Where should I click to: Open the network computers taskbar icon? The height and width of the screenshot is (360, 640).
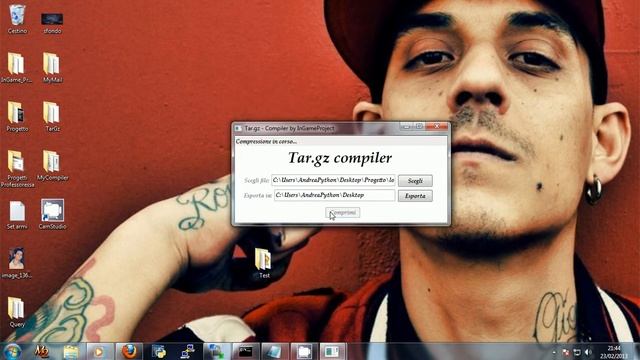(187, 351)
